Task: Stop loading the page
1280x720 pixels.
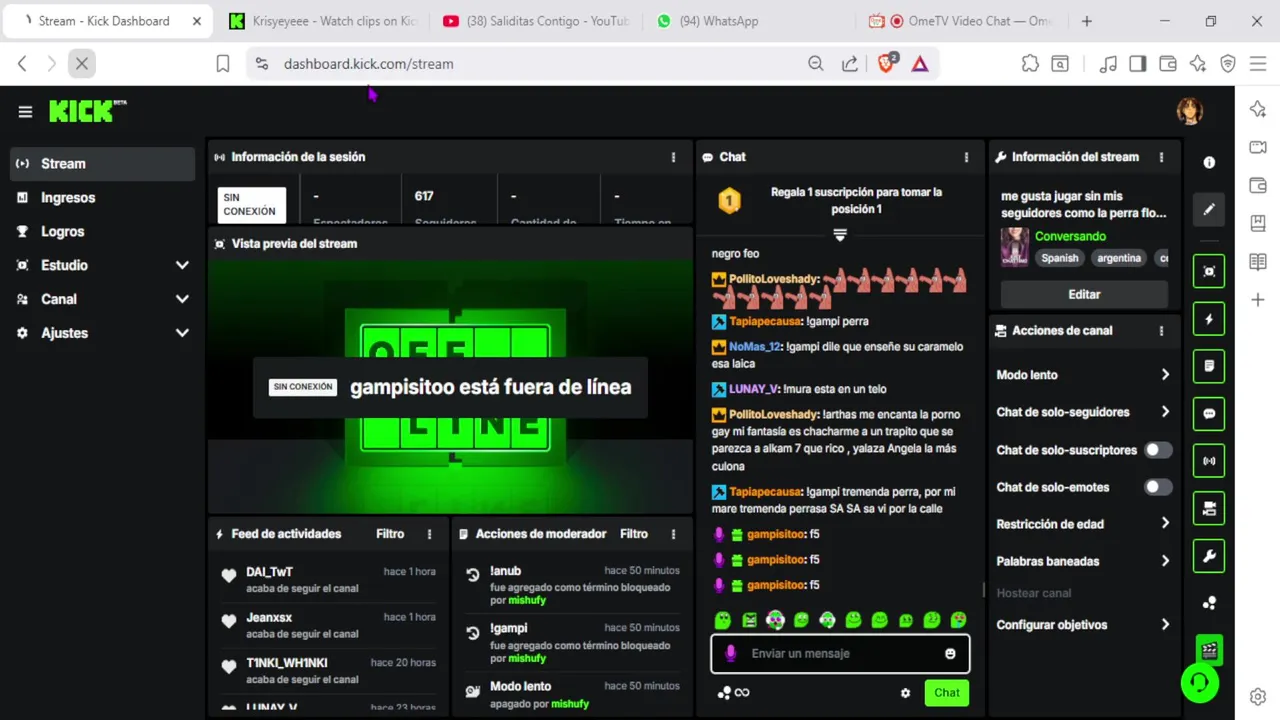Action: click(82, 63)
